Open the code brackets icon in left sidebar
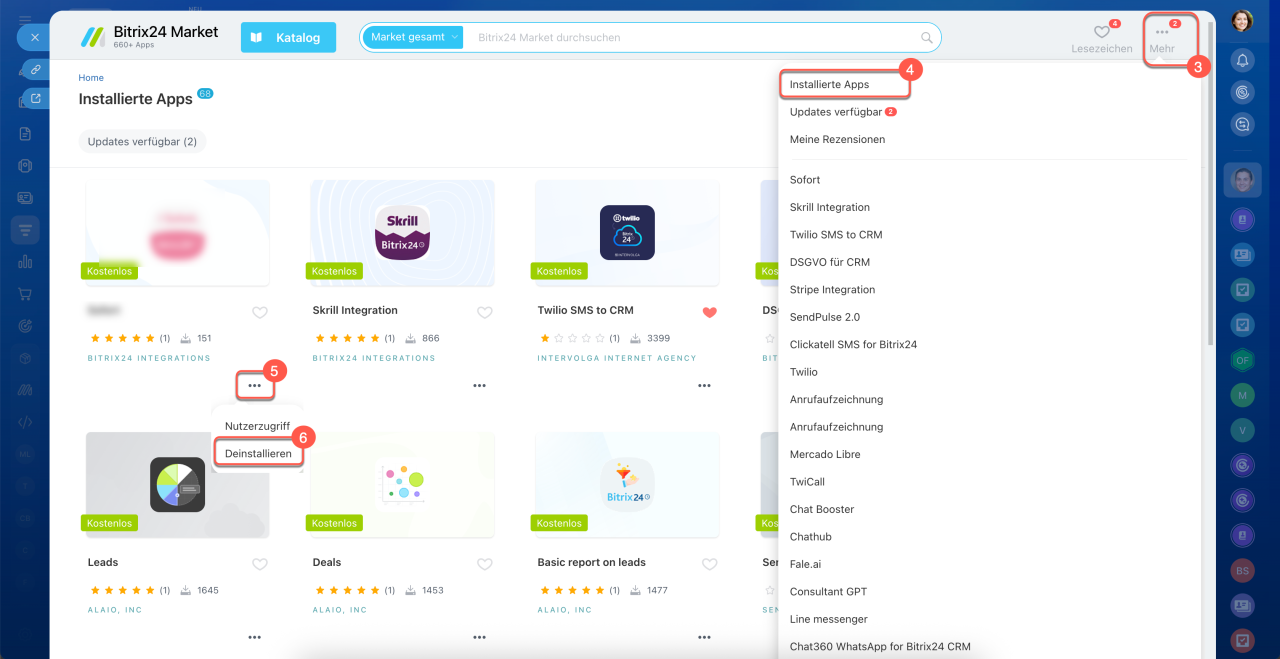The image size is (1280, 659). [26, 422]
